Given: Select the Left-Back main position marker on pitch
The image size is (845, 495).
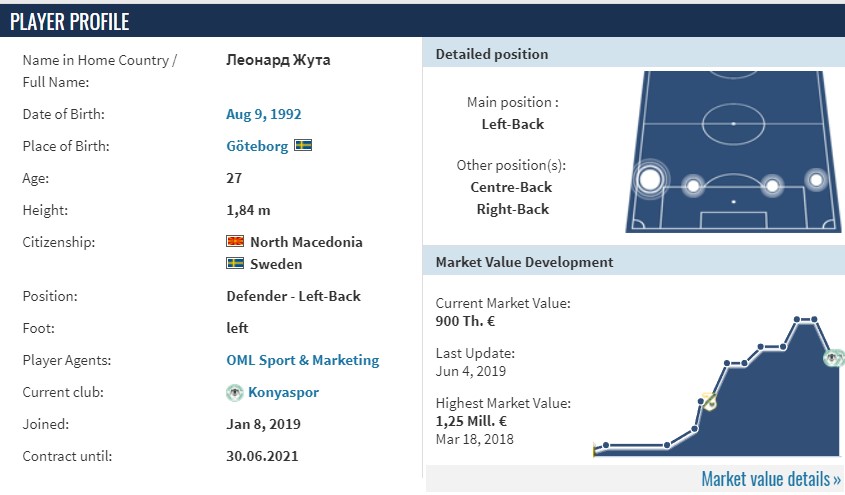Looking at the screenshot, I should coord(650,179).
